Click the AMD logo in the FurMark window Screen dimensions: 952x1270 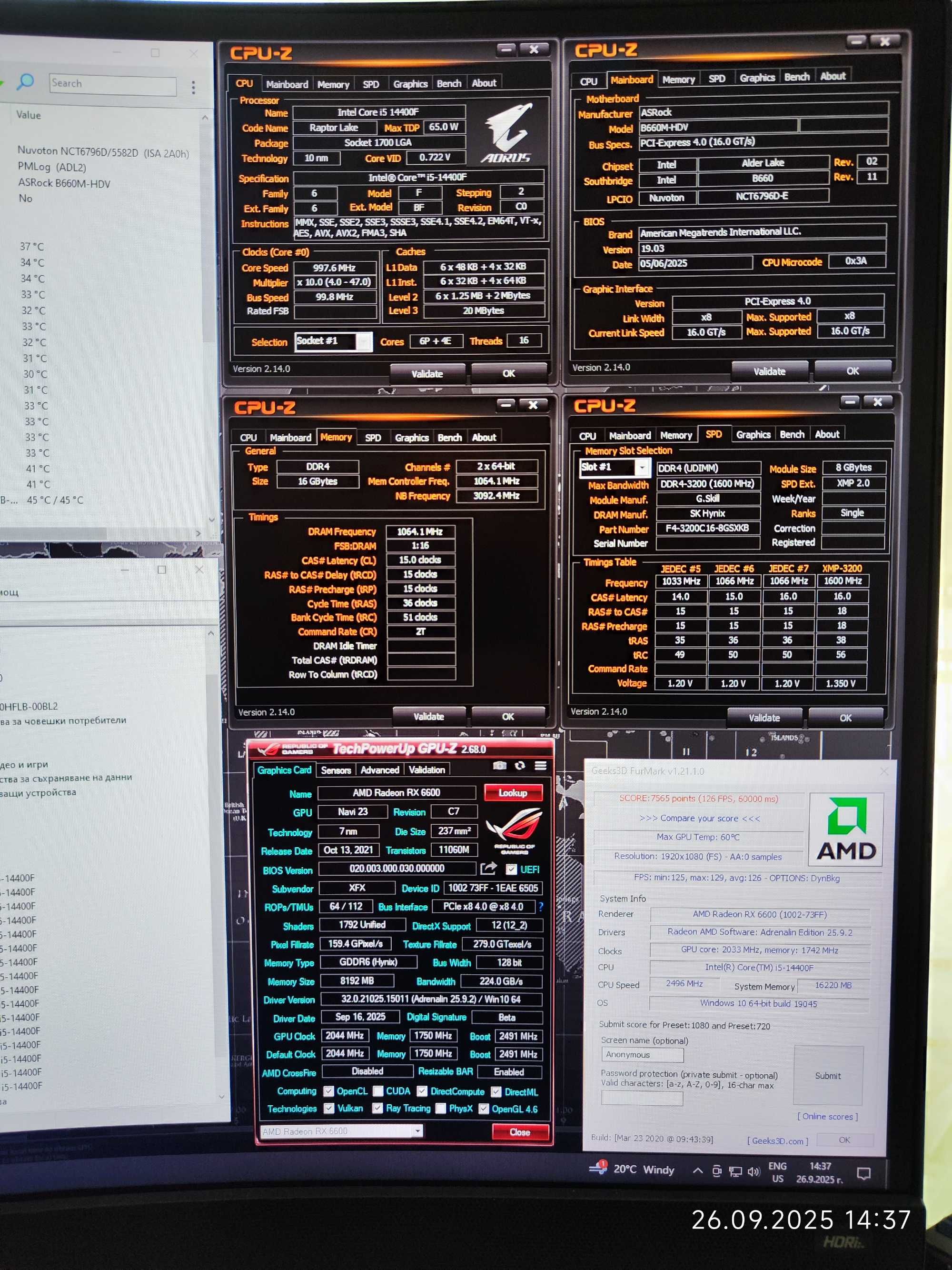[x=846, y=829]
